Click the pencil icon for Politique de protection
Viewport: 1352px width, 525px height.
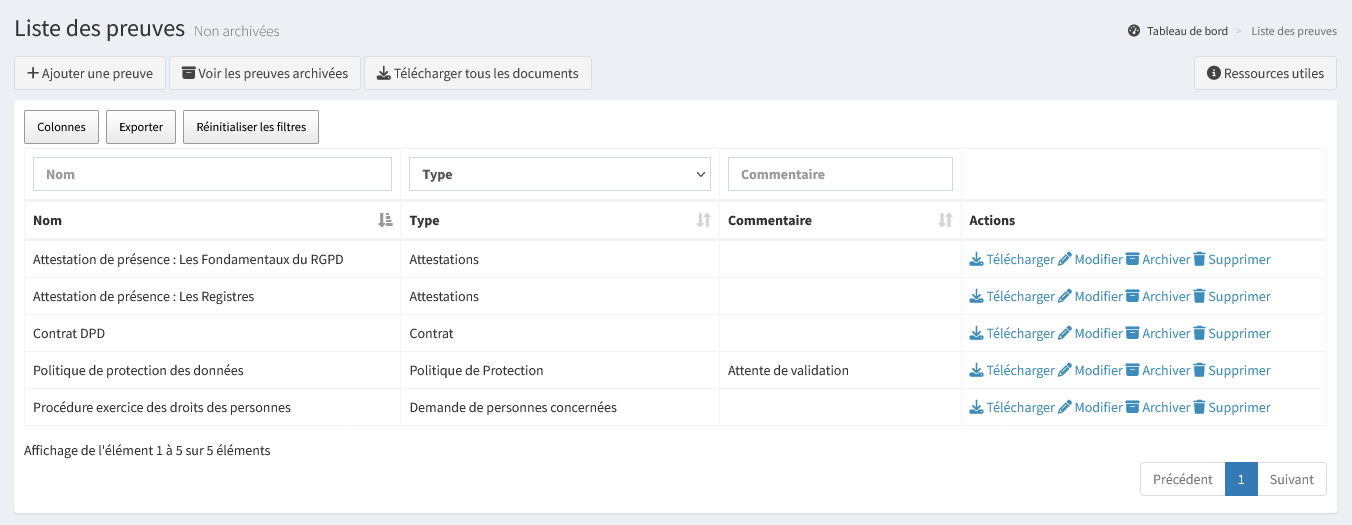[x=1065, y=370]
